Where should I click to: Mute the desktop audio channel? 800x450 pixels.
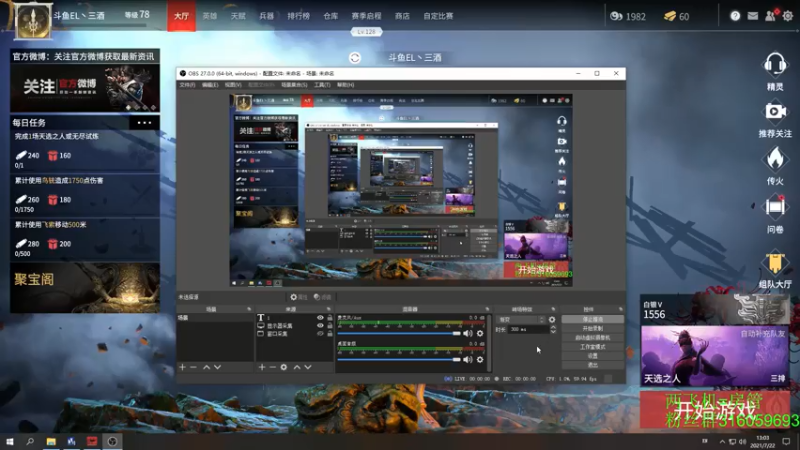pos(467,360)
